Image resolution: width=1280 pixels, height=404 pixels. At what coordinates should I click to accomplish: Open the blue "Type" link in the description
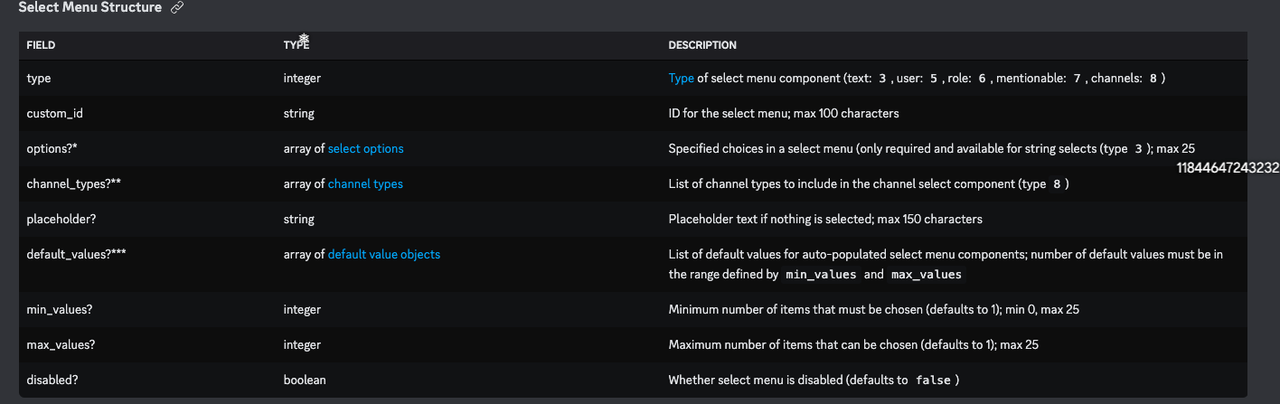pyautogui.click(x=681, y=78)
